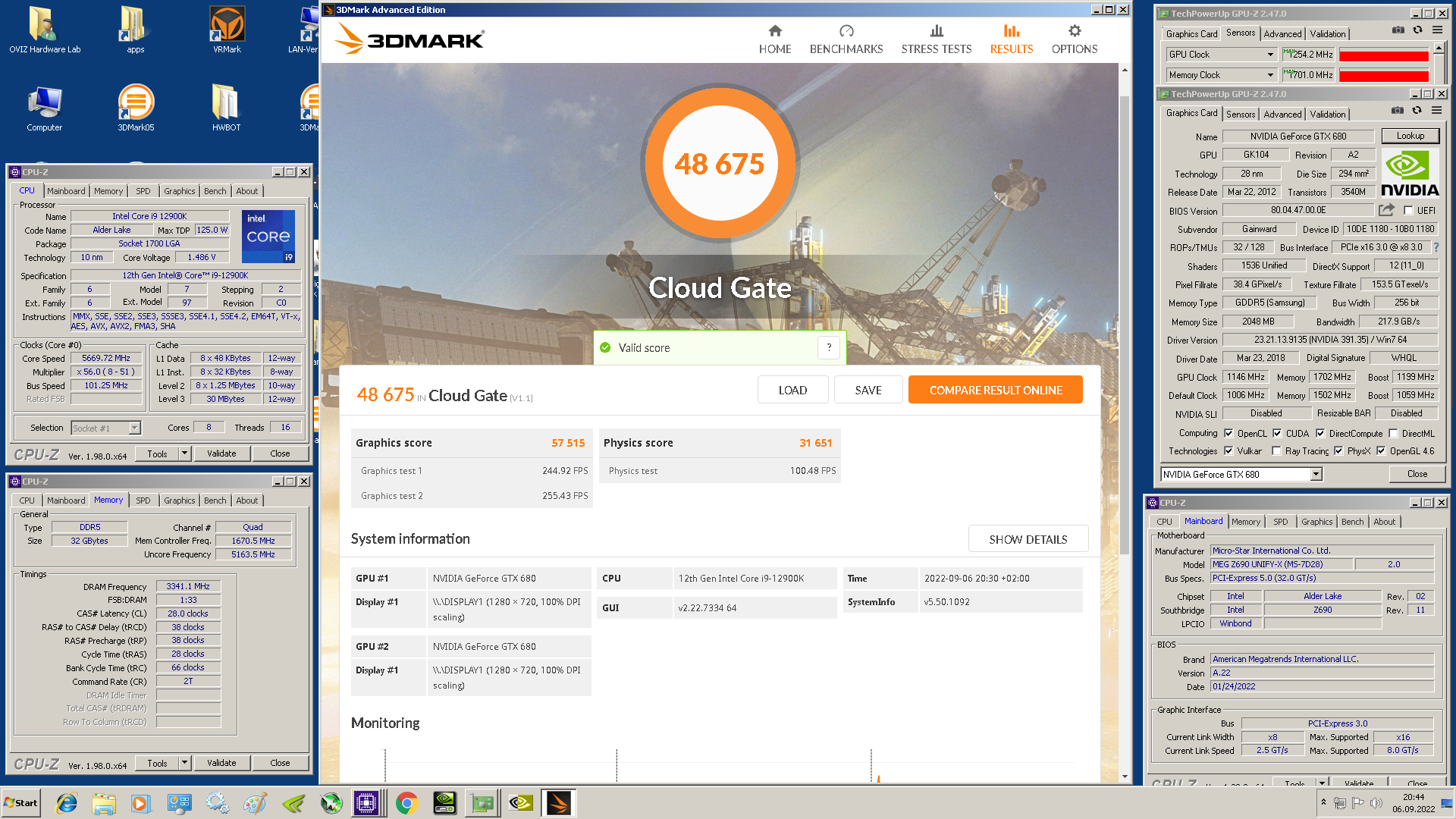Take screenshot in GPU-Z Graphics Card window
This screenshot has width=1456, height=819.
click(1398, 111)
